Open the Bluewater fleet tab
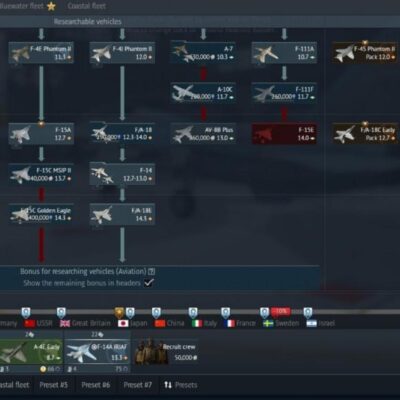The image size is (400, 400). (x=27, y=6)
